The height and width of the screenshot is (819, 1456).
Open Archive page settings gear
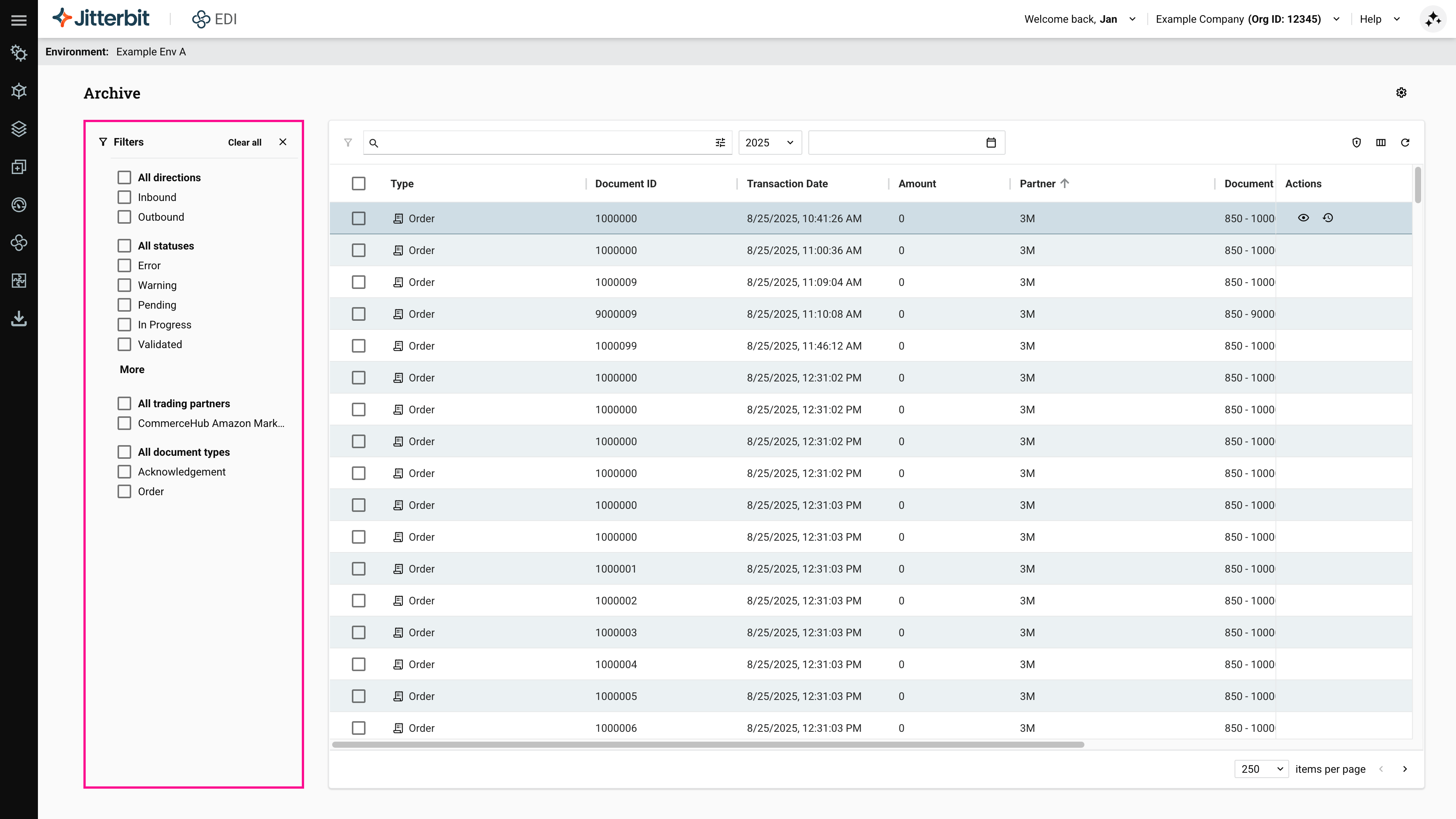coord(1401,93)
